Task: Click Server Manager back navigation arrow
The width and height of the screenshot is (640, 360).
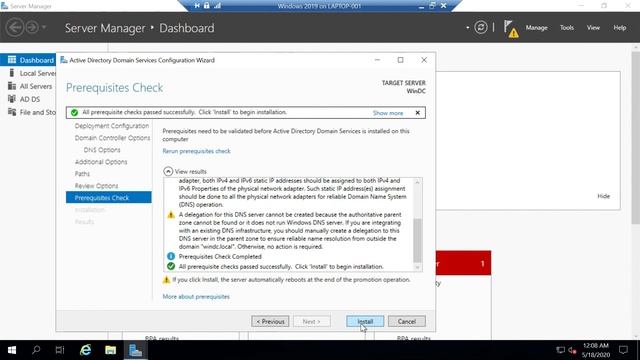Action: pyautogui.click(x=15, y=28)
